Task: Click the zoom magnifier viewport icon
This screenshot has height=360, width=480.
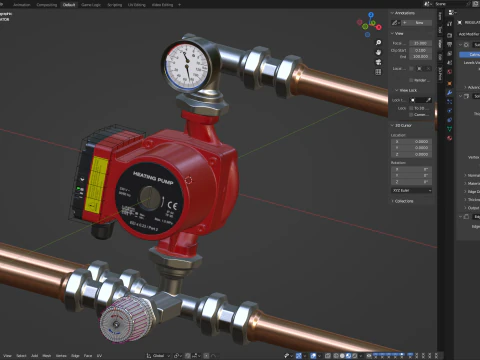Action: (378, 43)
